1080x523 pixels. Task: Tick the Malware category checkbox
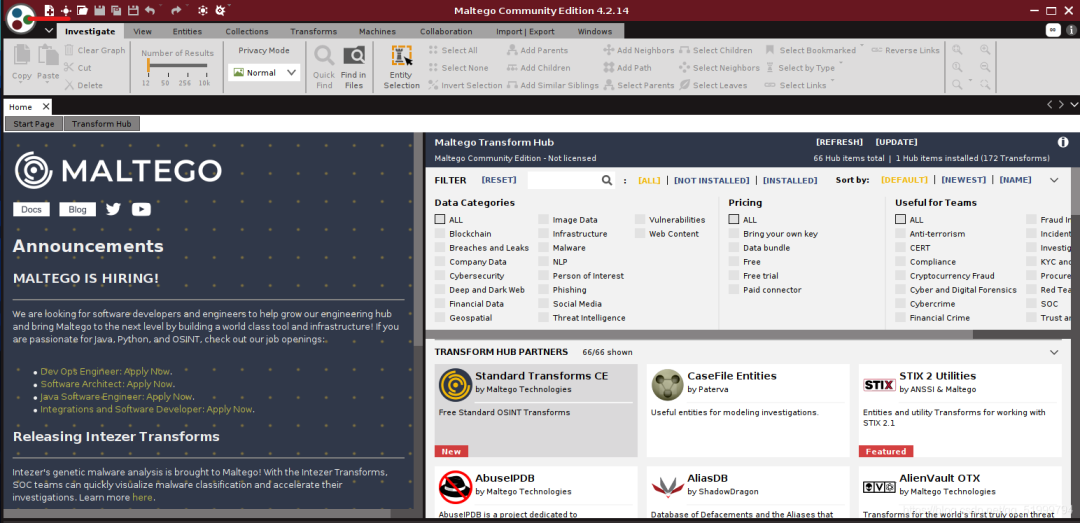[543, 248]
